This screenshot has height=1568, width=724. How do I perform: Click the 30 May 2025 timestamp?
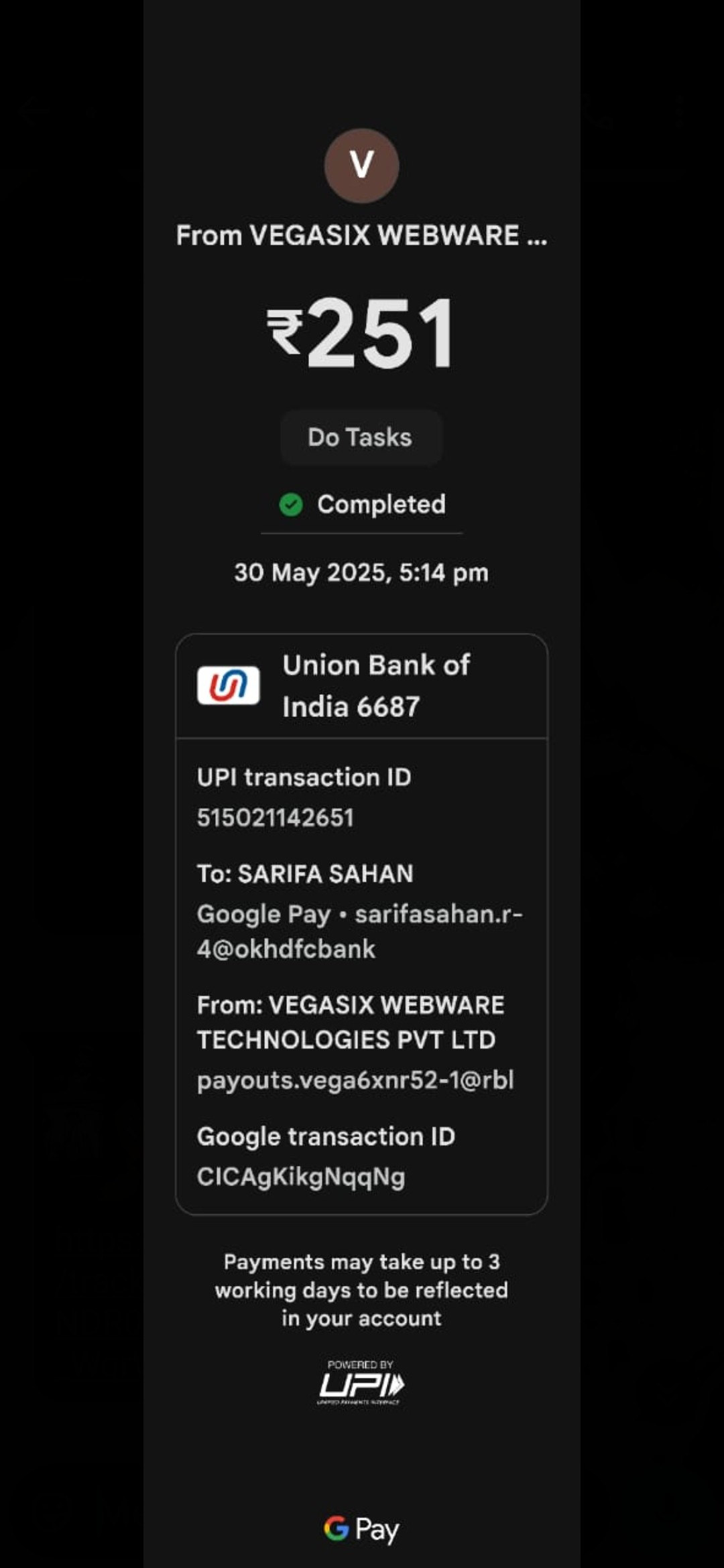click(361, 573)
